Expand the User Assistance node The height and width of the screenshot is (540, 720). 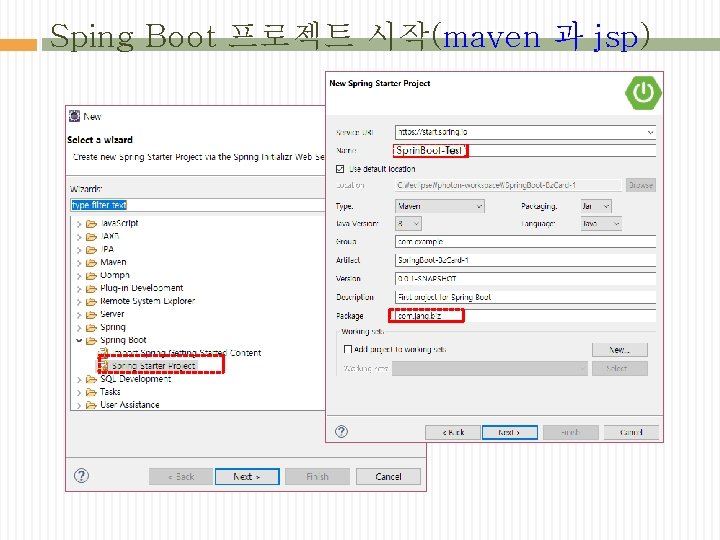[x=79, y=405]
